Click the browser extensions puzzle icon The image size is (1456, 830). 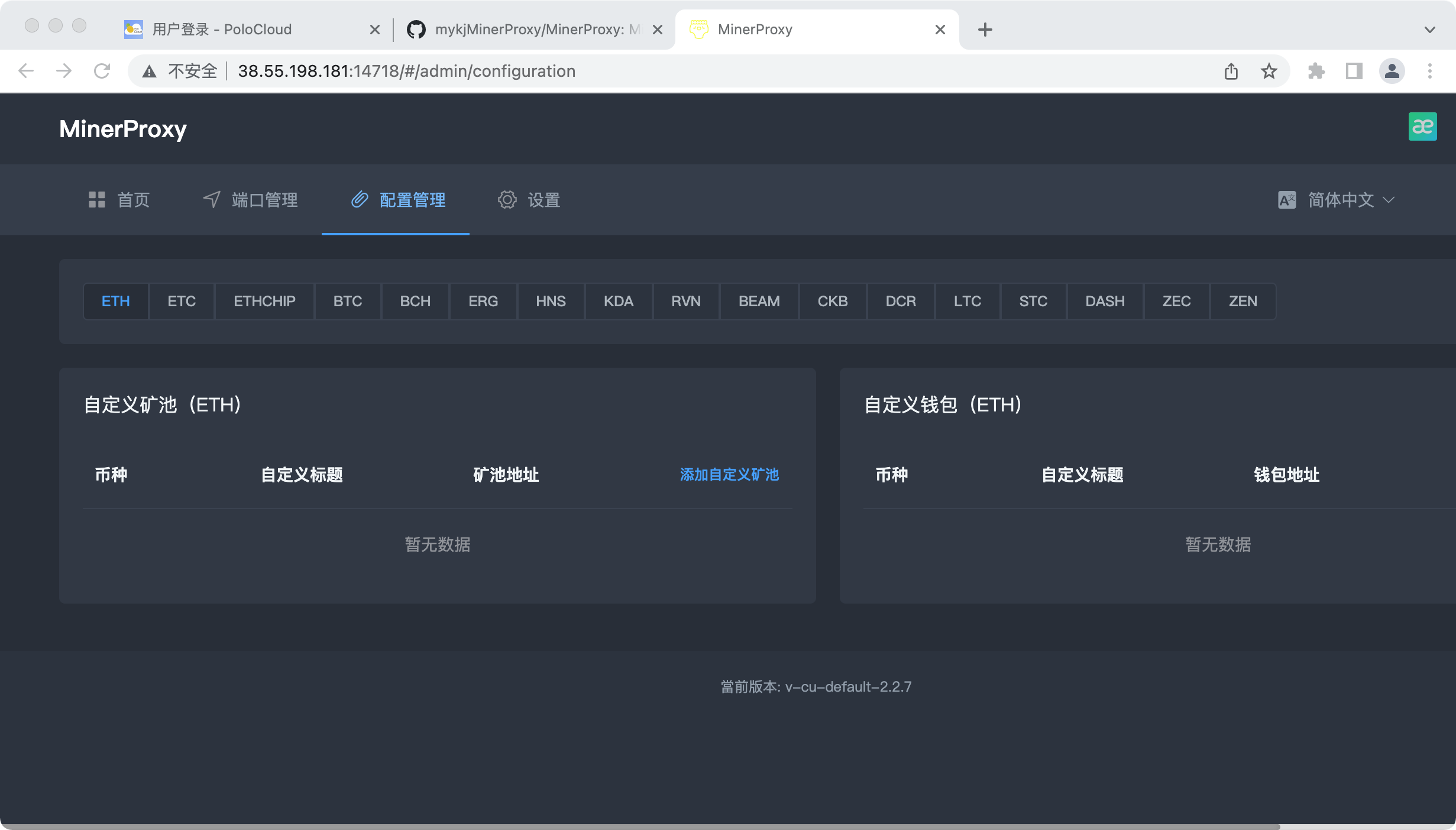coord(1316,71)
